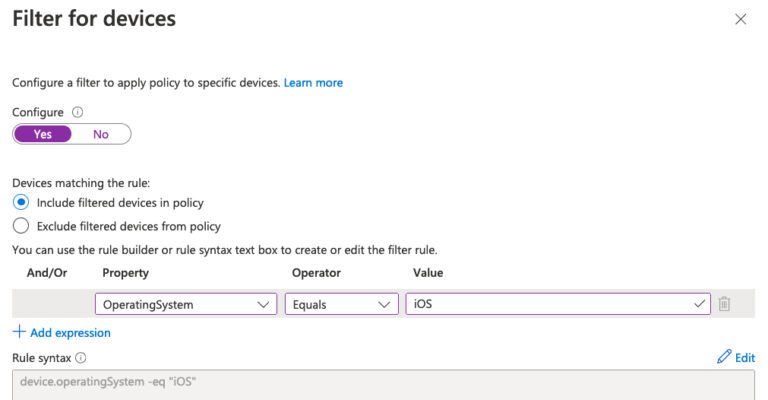Set the Configure toggle to Yes
768x400 pixels.
pos(43,134)
